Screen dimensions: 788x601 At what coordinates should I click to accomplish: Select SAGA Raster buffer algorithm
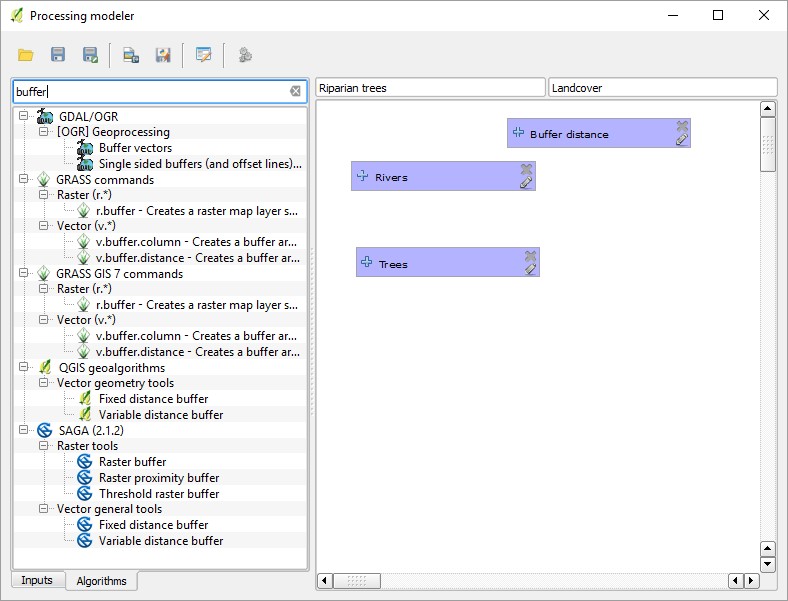click(132, 462)
